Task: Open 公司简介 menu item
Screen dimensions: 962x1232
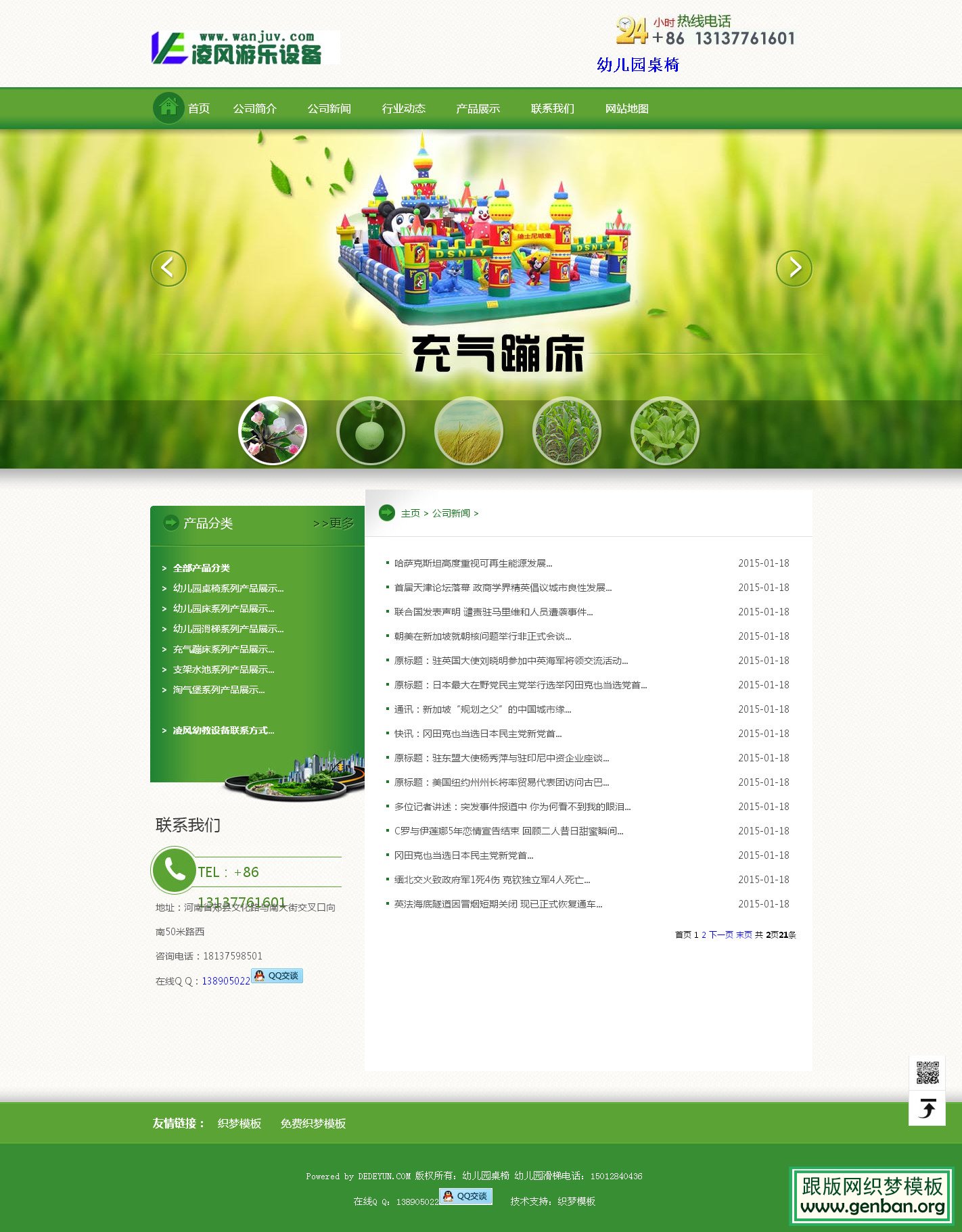Action: point(255,108)
